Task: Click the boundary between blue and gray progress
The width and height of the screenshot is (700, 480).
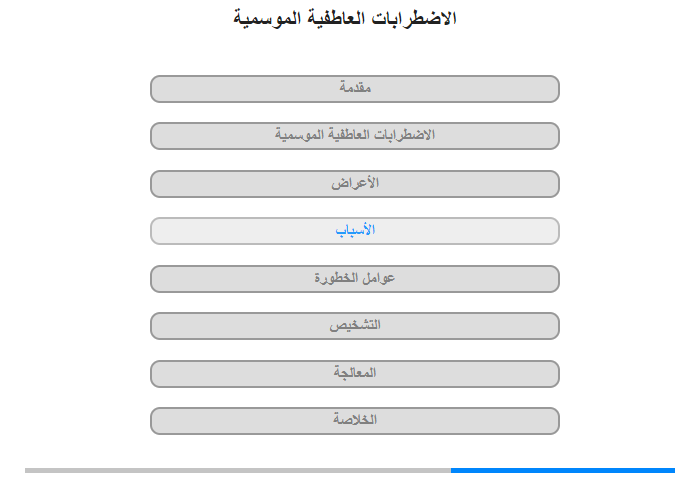Action: tap(451, 470)
